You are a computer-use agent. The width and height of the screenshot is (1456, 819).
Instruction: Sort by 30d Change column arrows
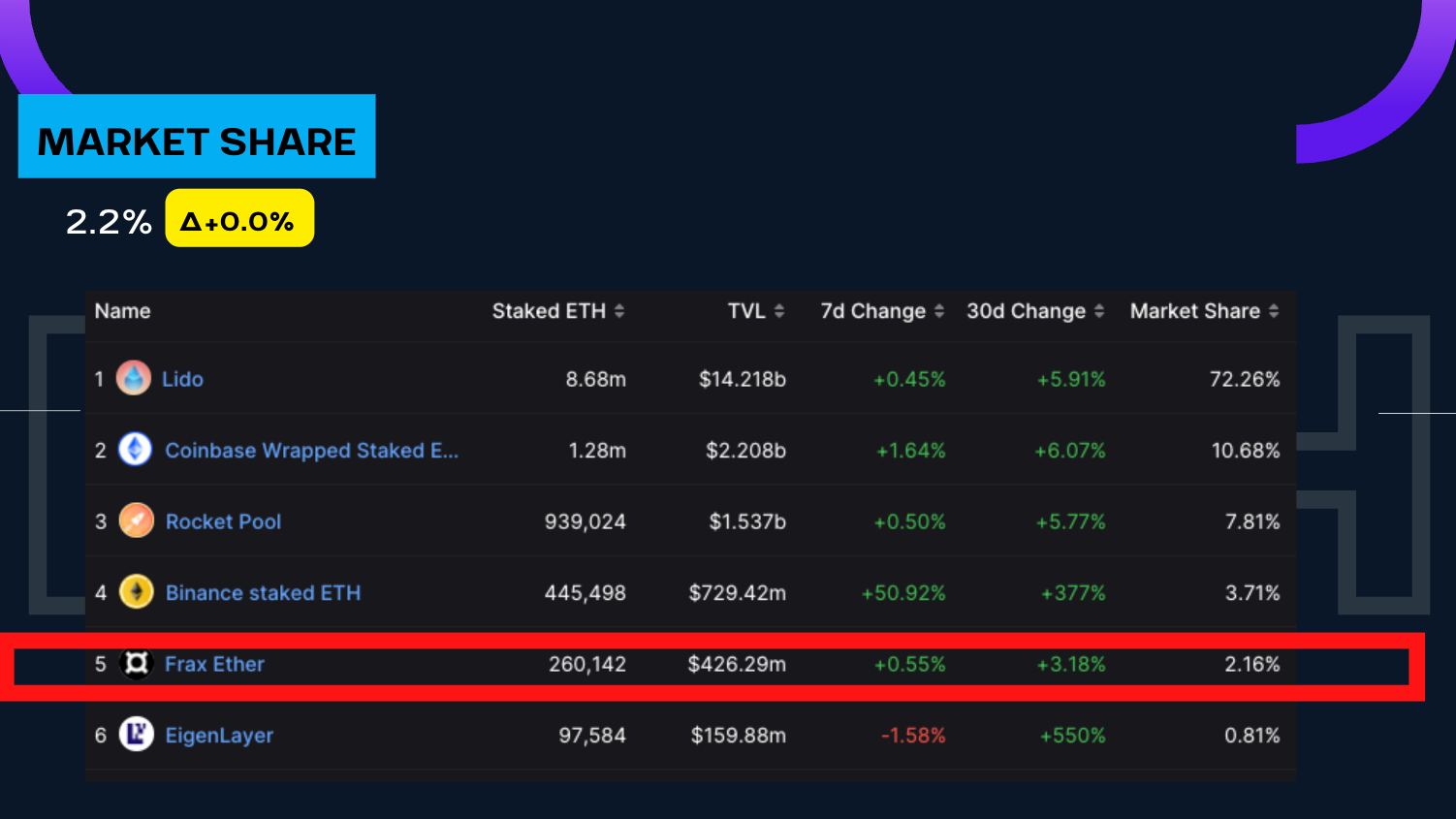[1099, 311]
